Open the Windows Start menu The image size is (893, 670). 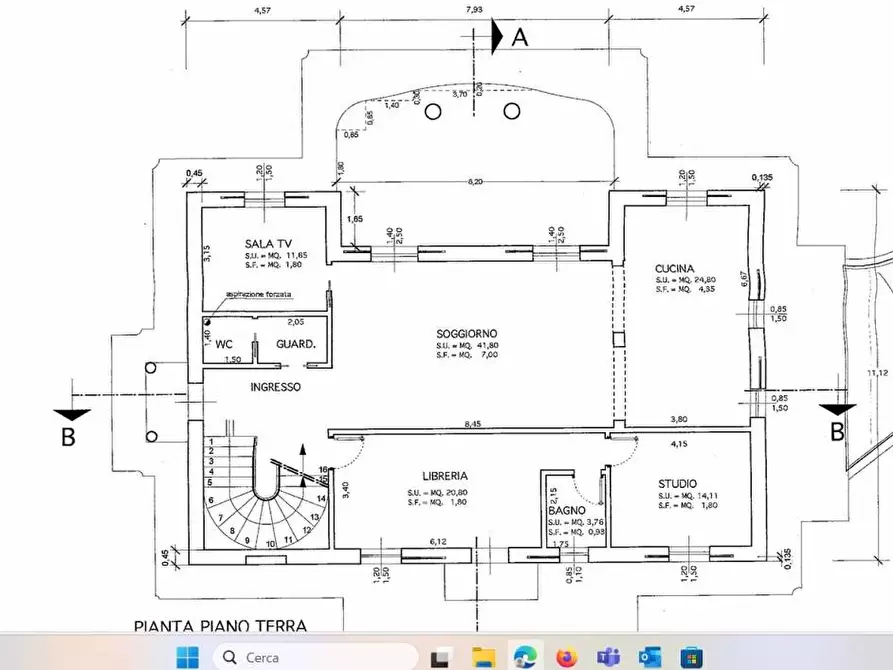pyautogui.click(x=187, y=657)
